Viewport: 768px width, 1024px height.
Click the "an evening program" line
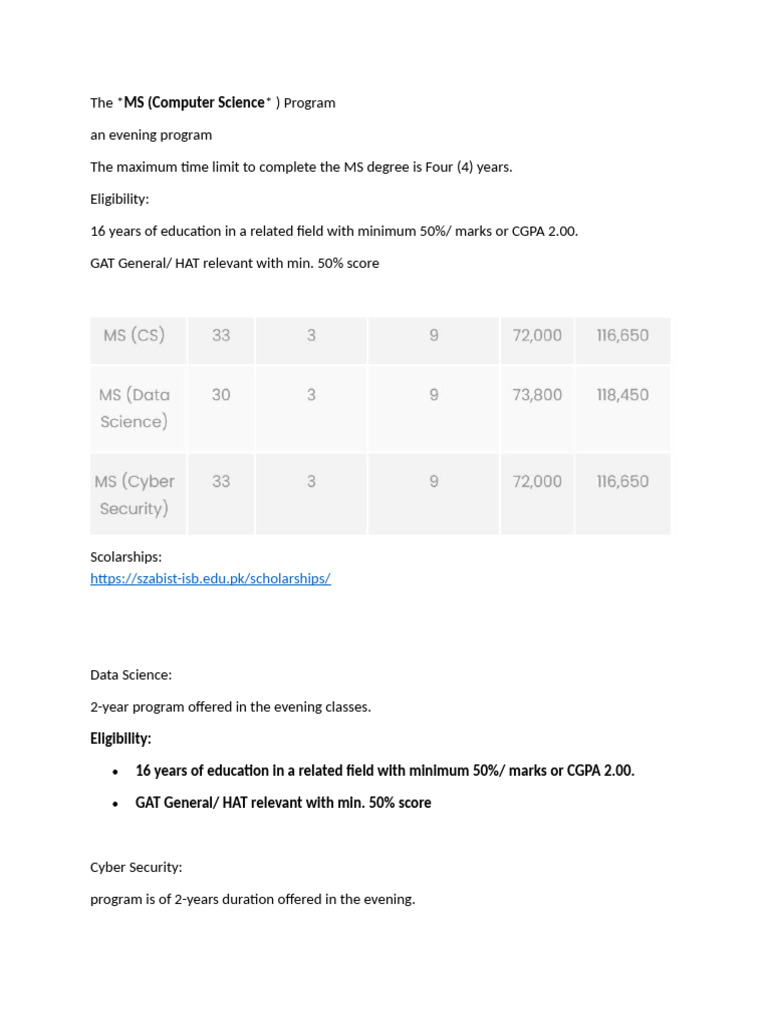[x=151, y=135]
